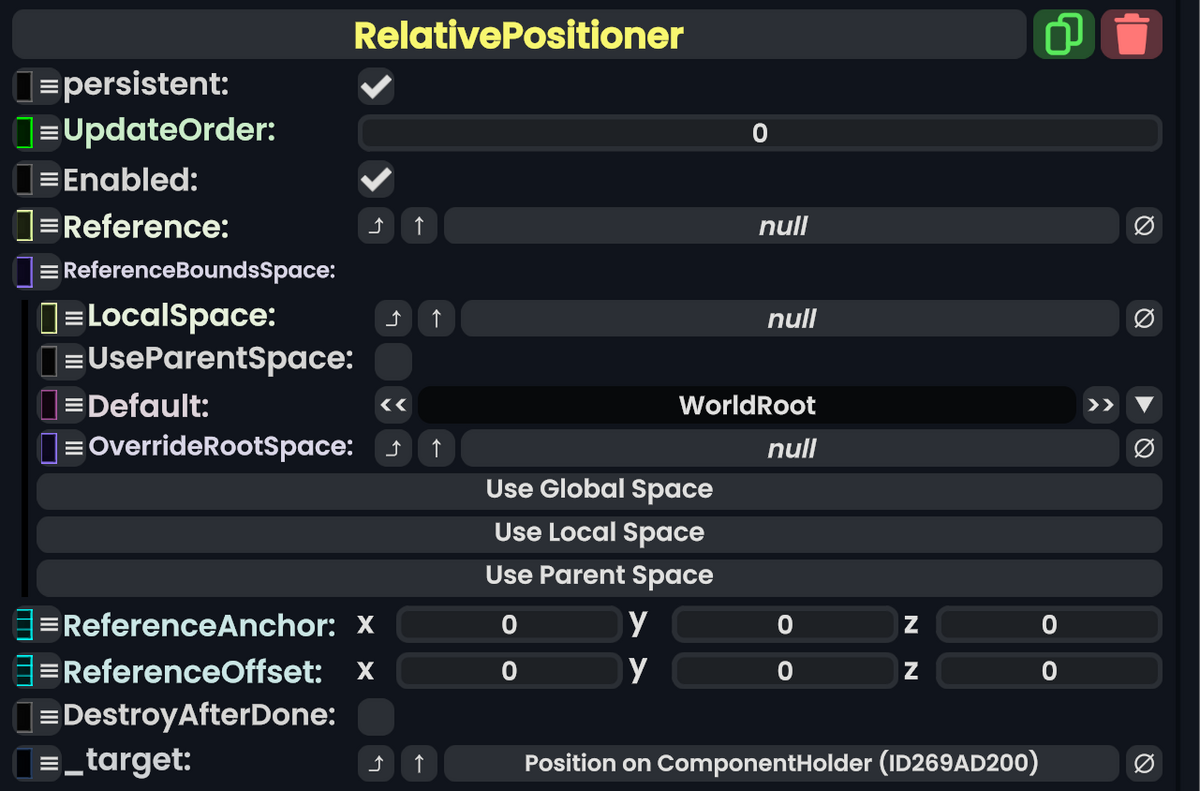The height and width of the screenshot is (791, 1200).
Task: Clear the _target field via the Ø icon
Action: click(1144, 763)
